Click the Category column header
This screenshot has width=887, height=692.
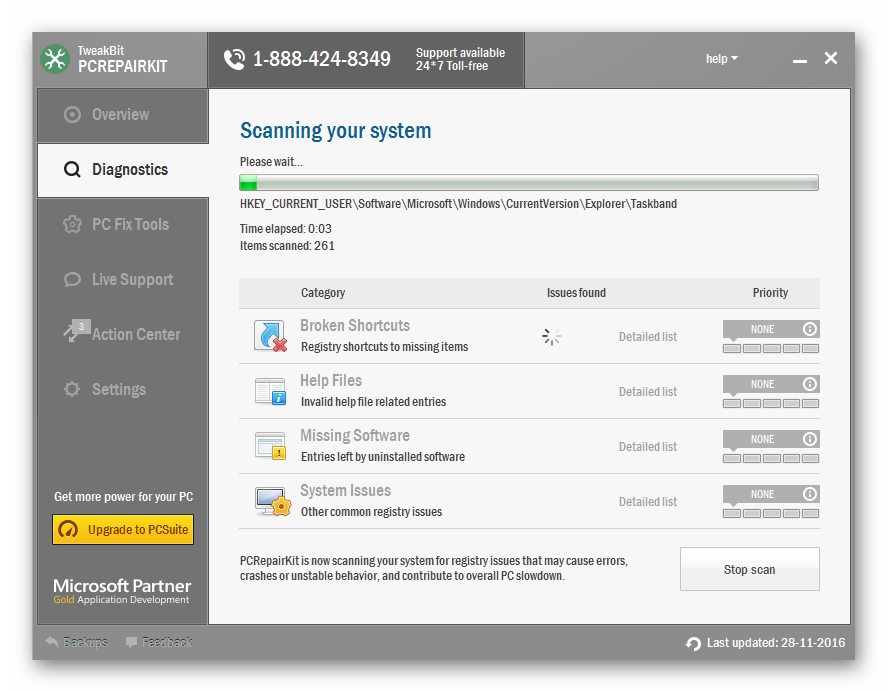[323, 293]
